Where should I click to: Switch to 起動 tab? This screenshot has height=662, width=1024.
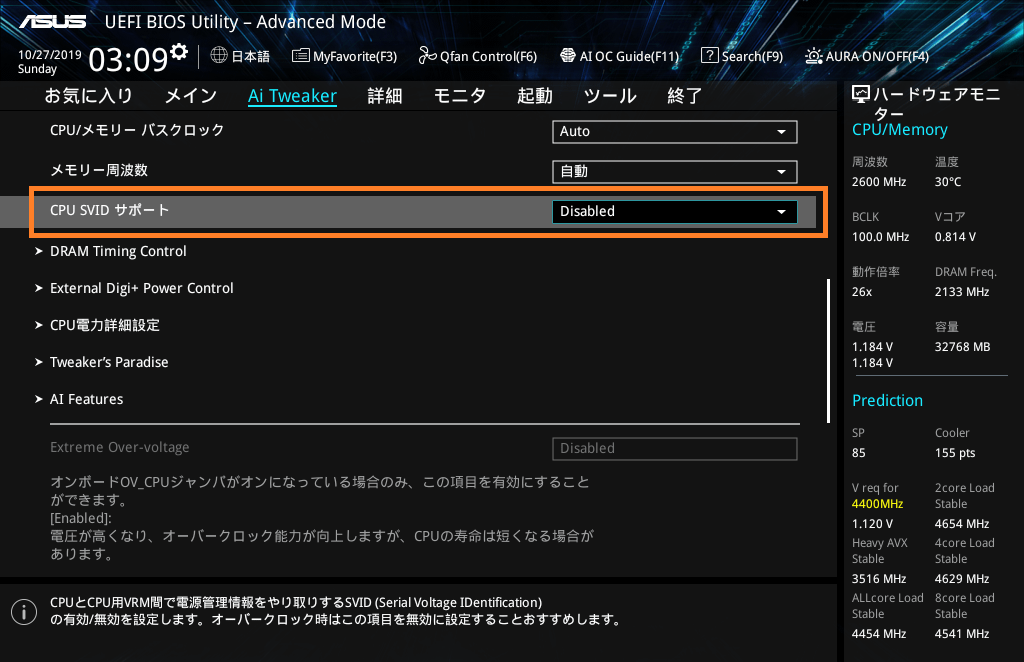[x=535, y=96]
